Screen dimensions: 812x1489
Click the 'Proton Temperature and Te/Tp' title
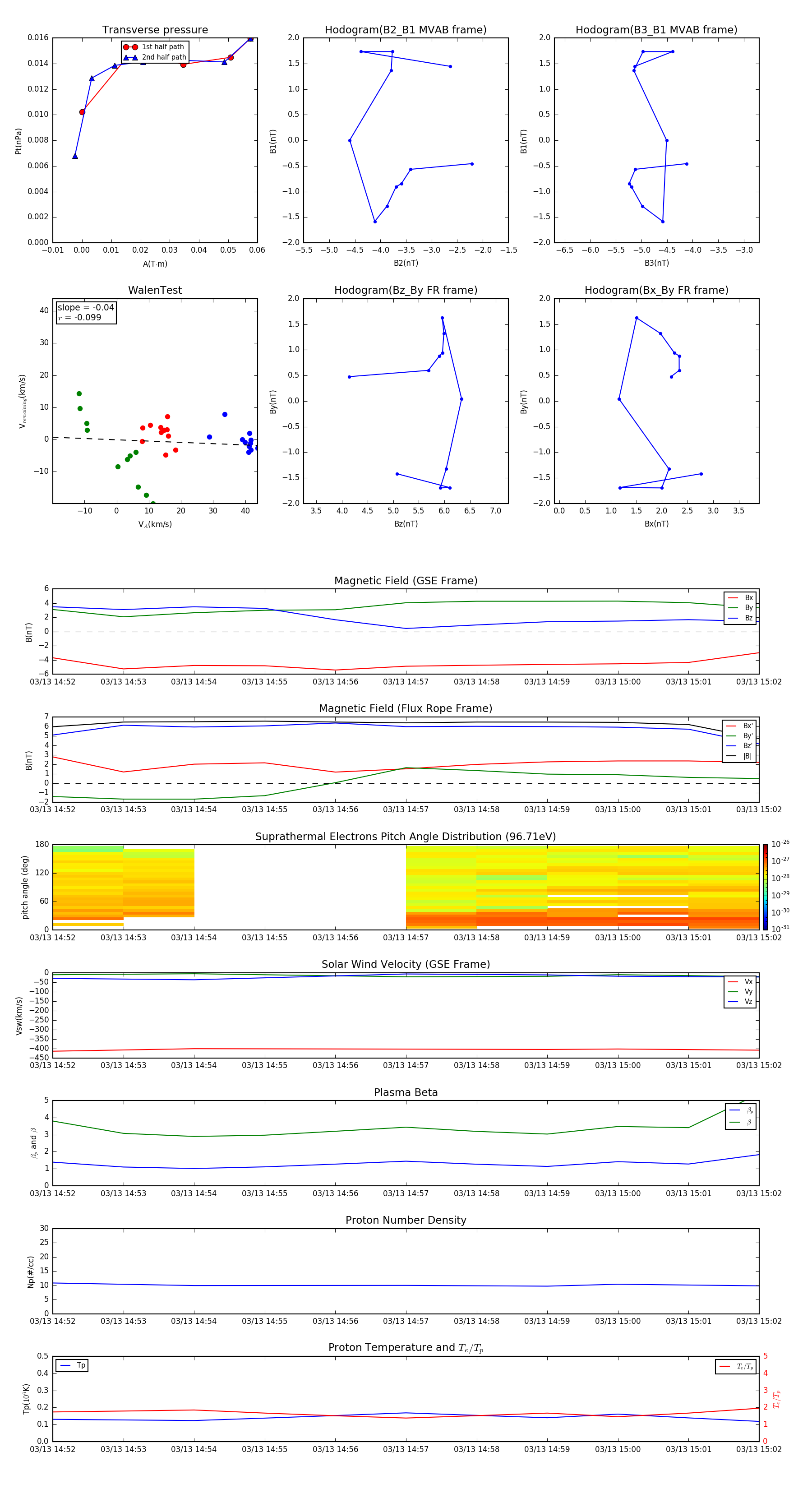coord(406,1348)
